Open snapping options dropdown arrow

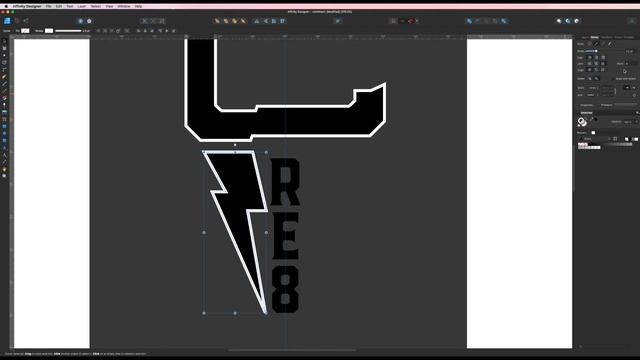417,21
